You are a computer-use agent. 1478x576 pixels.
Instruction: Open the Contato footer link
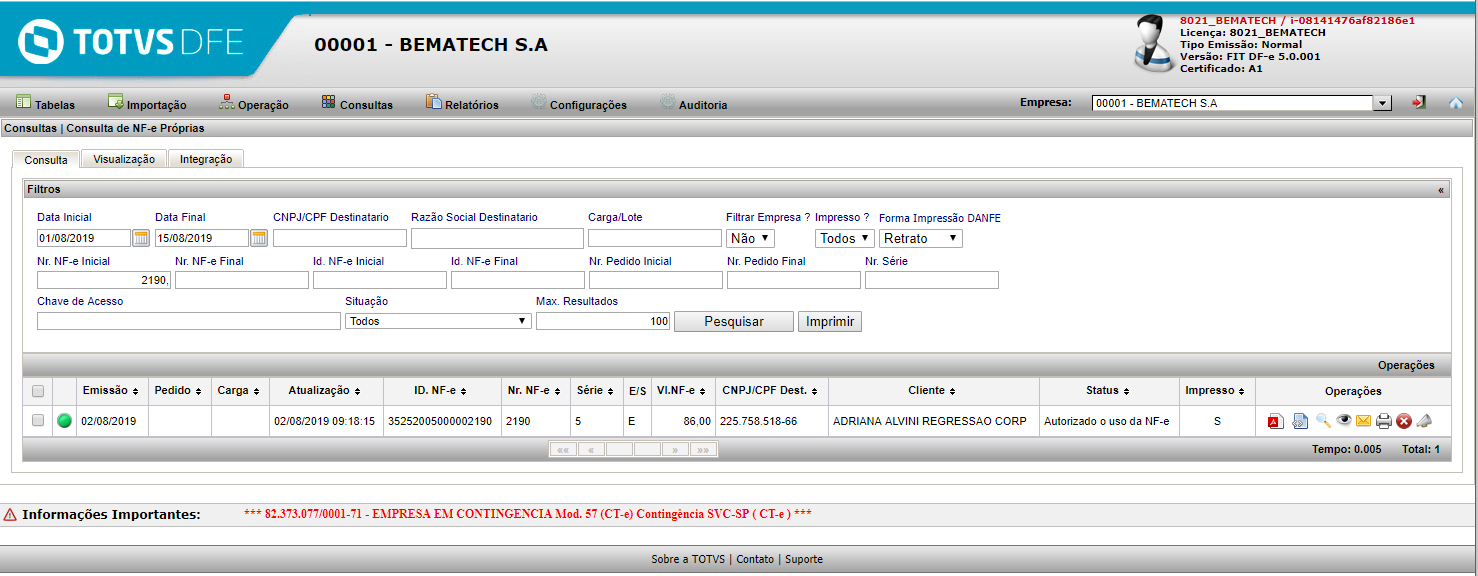pos(755,559)
